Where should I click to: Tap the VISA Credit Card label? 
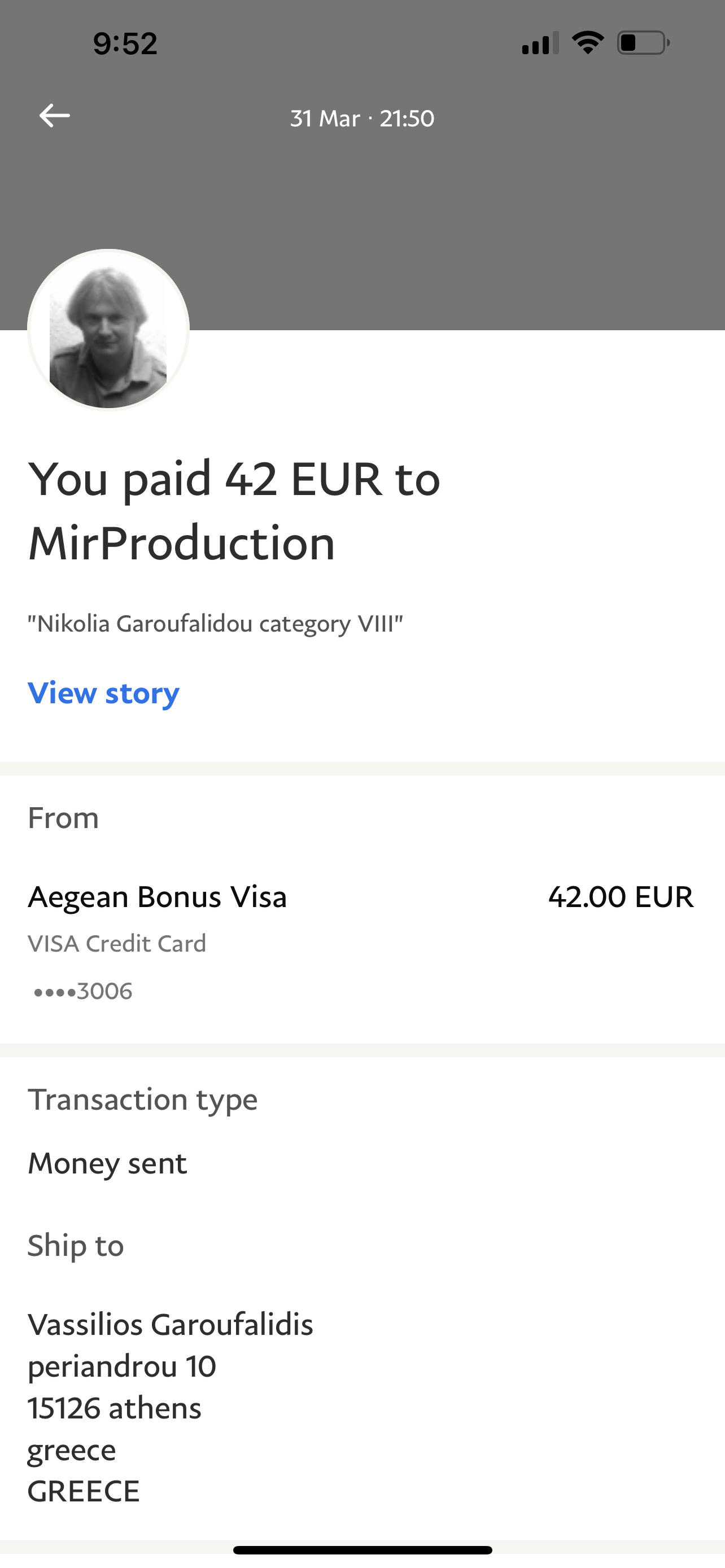click(117, 944)
